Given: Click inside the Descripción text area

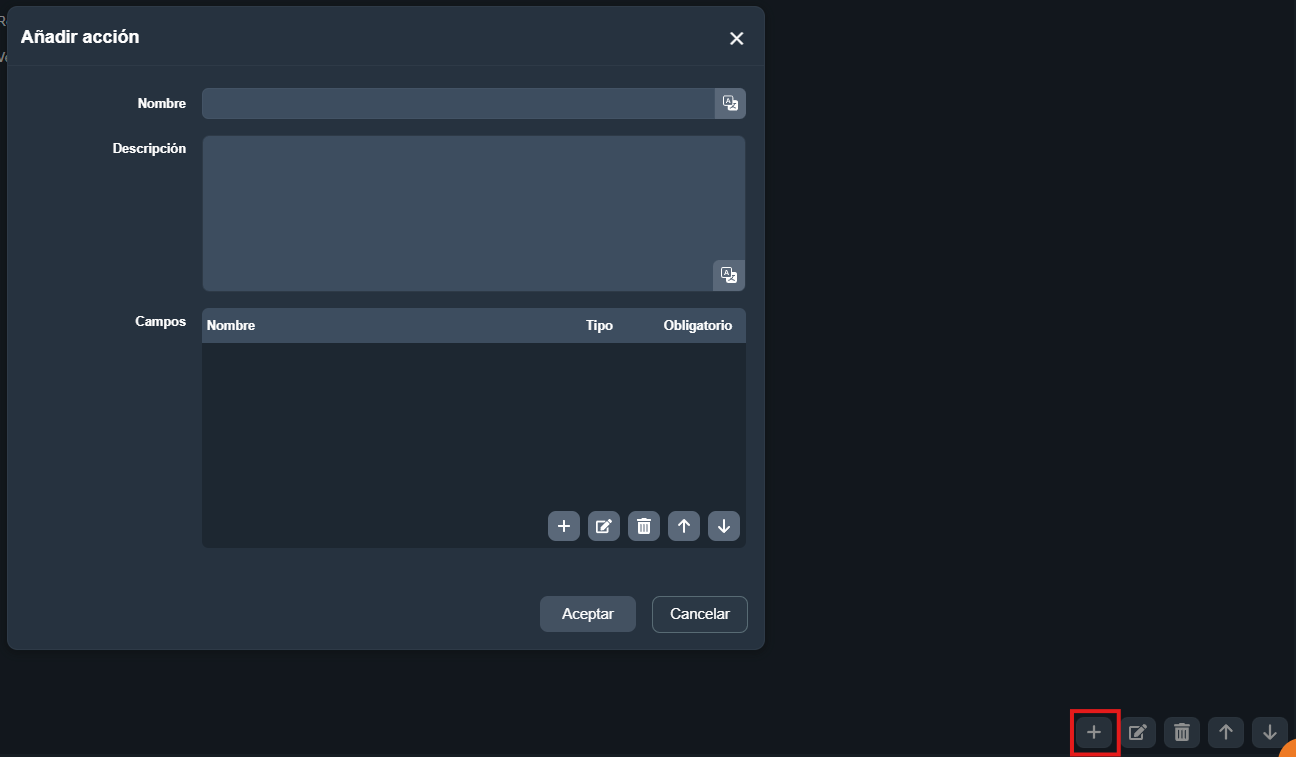Looking at the screenshot, I should coord(474,213).
